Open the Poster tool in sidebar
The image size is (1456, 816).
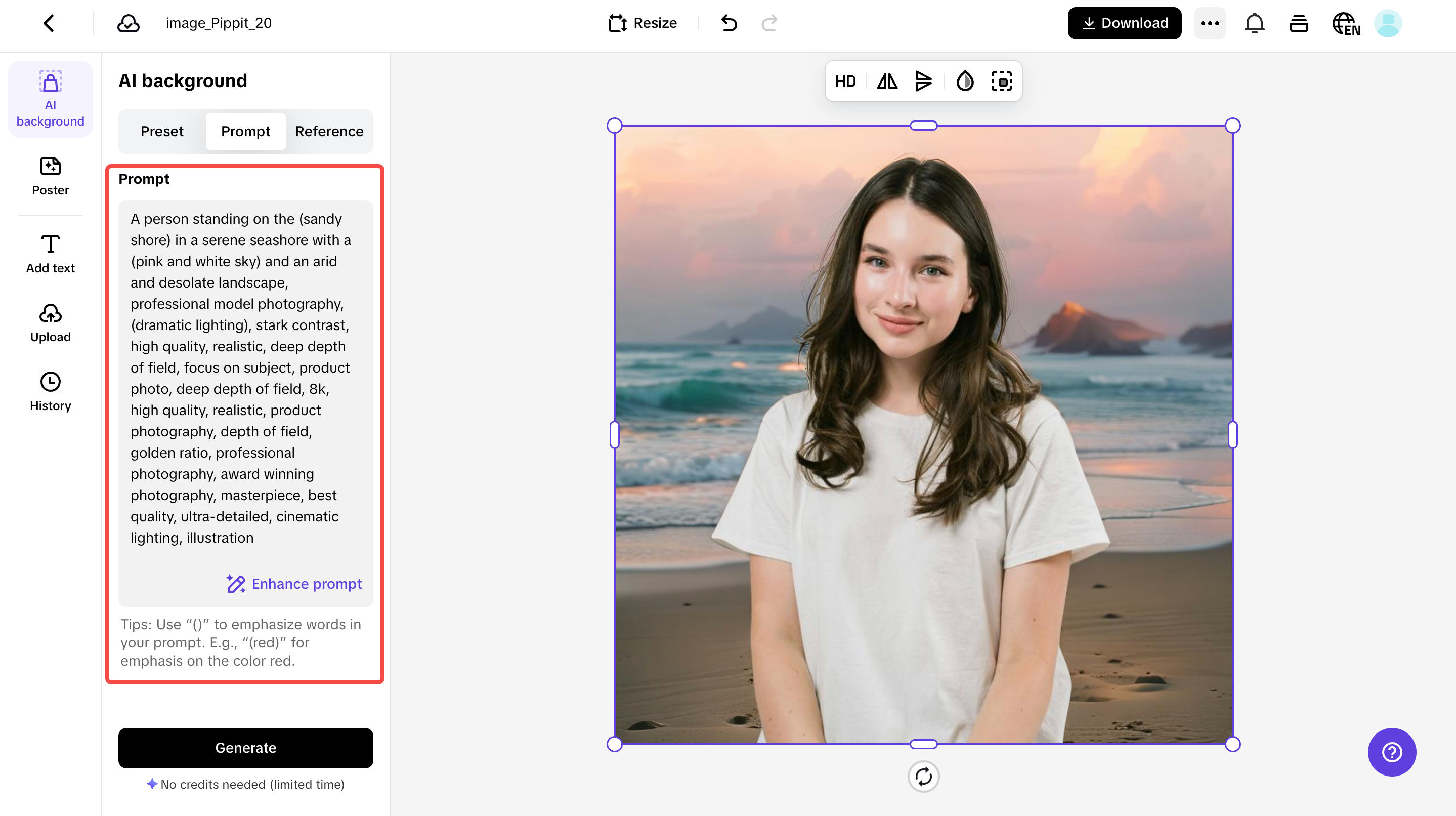pos(50,176)
